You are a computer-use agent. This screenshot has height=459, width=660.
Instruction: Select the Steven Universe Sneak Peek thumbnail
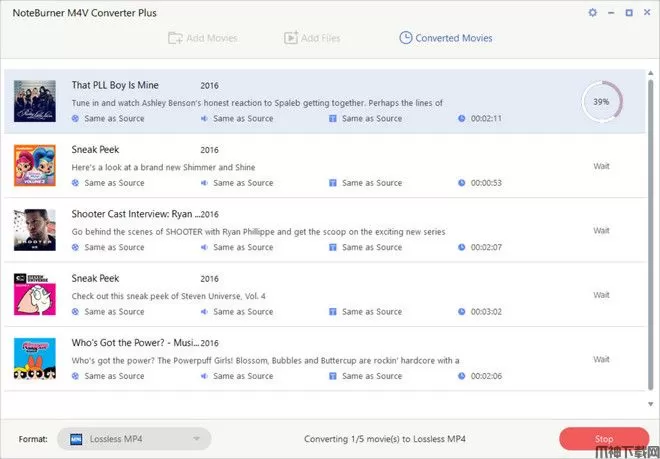coord(34,294)
